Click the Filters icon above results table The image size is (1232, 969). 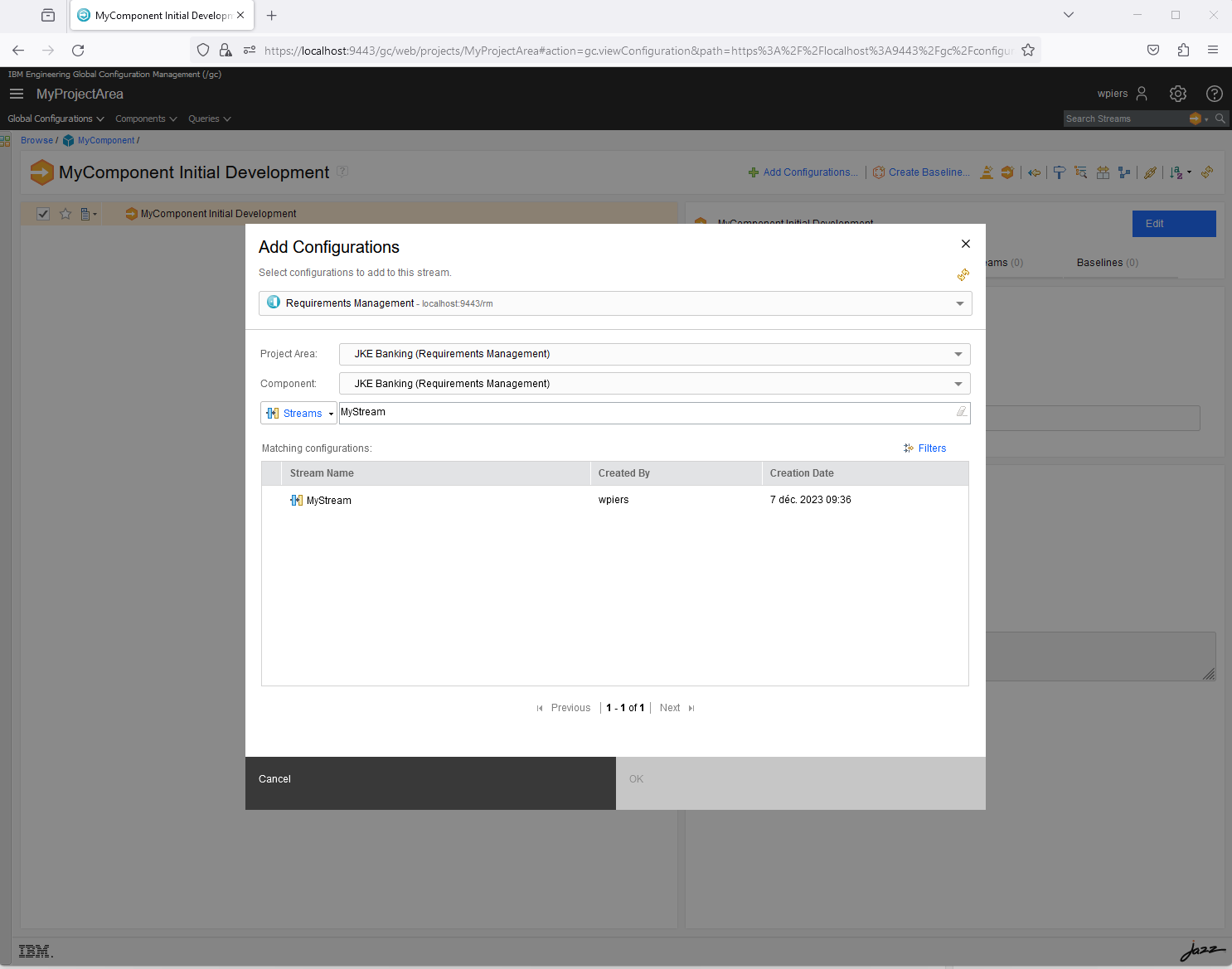(909, 448)
